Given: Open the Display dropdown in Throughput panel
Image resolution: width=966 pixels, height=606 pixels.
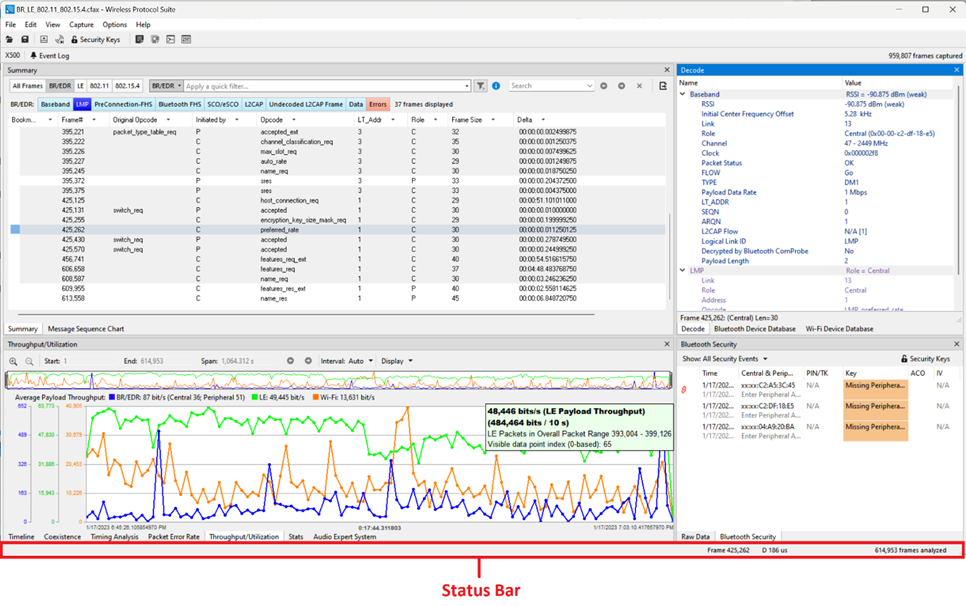Looking at the screenshot, I should tap(397, 362).
